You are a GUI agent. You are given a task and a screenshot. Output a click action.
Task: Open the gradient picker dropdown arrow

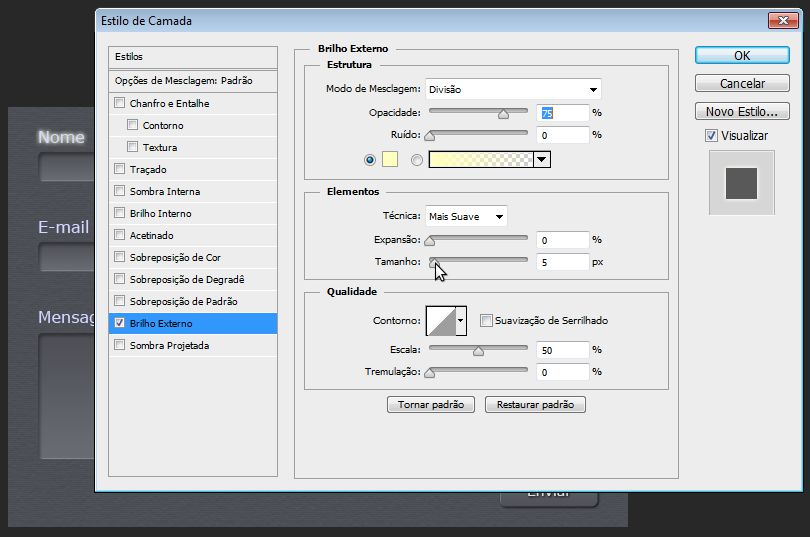tap(541, 160)
